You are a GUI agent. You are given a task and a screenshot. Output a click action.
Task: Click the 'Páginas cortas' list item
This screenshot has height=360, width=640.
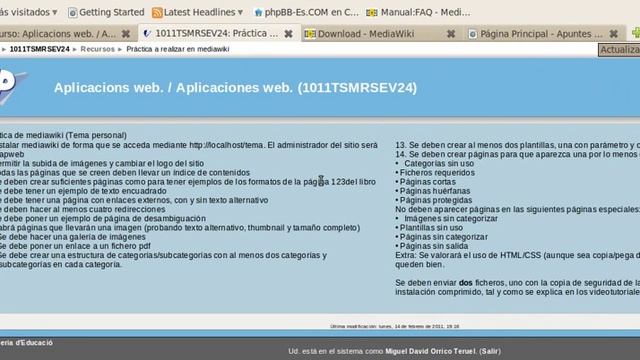pos(427,182)
